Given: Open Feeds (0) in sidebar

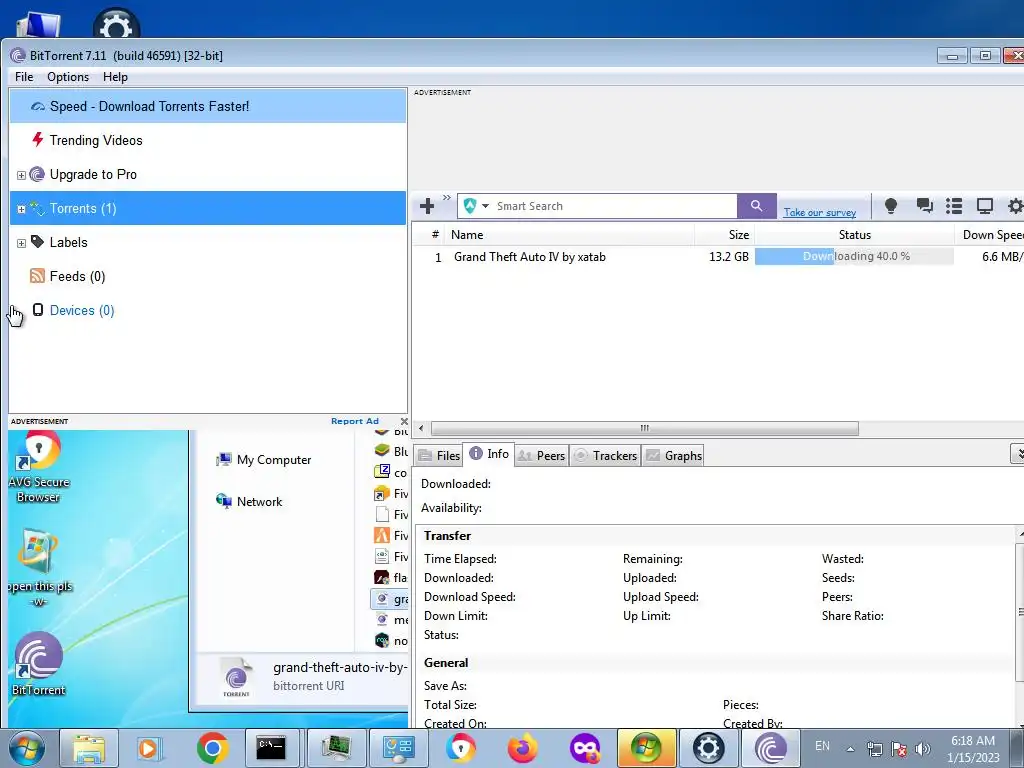Looking at the screenshot, I should pos(77,276).
